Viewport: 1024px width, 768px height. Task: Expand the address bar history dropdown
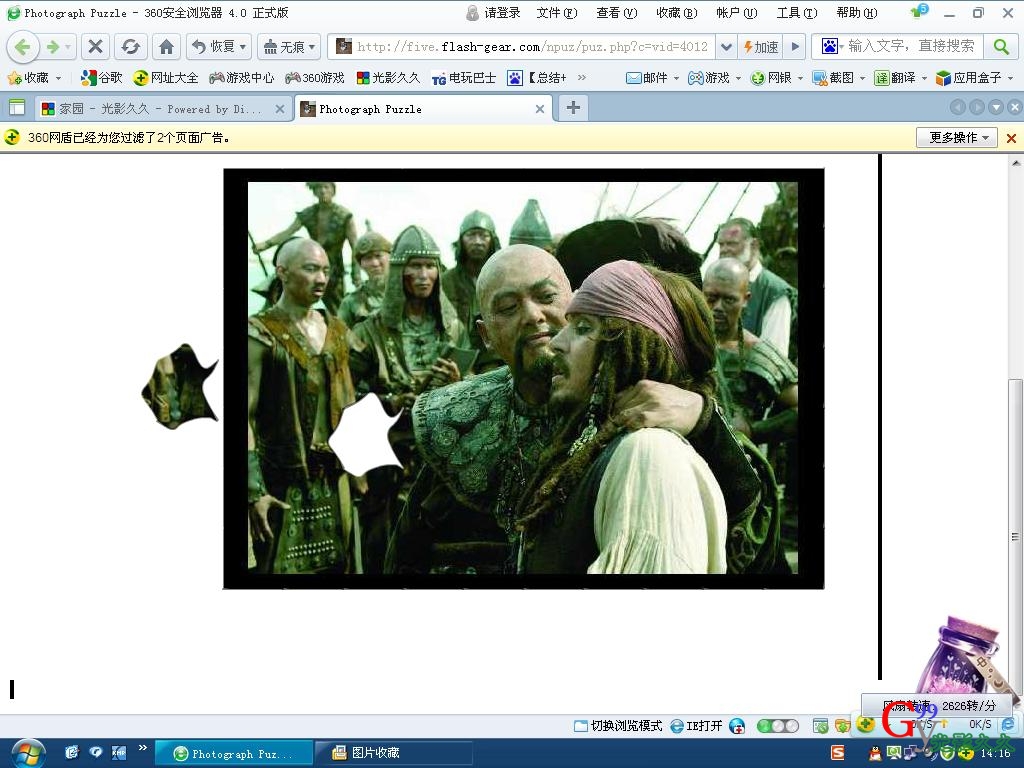(726, 46)
